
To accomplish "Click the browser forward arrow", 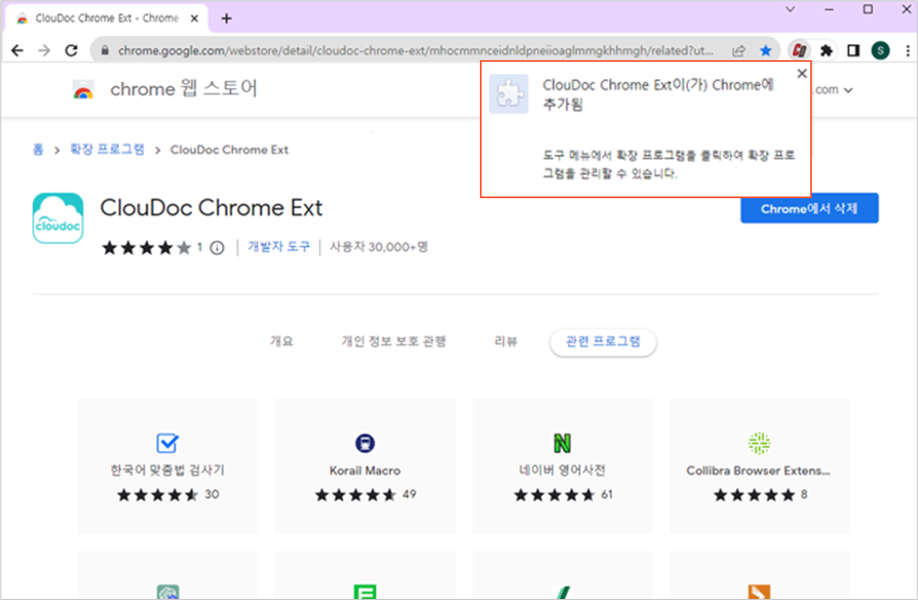I will click(44, 51).
